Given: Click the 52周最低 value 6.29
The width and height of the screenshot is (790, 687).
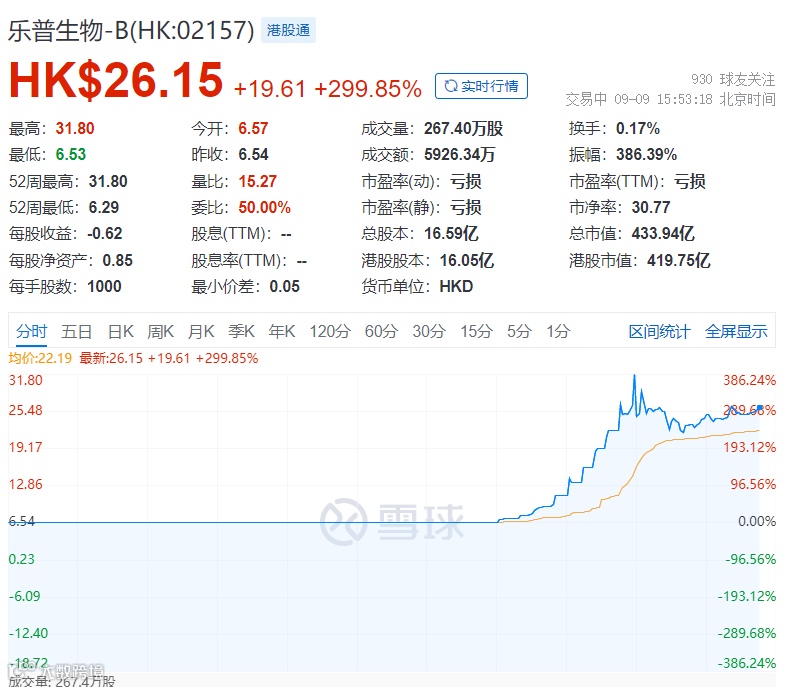Looking at the screenshot, I should tap(104, 207).
